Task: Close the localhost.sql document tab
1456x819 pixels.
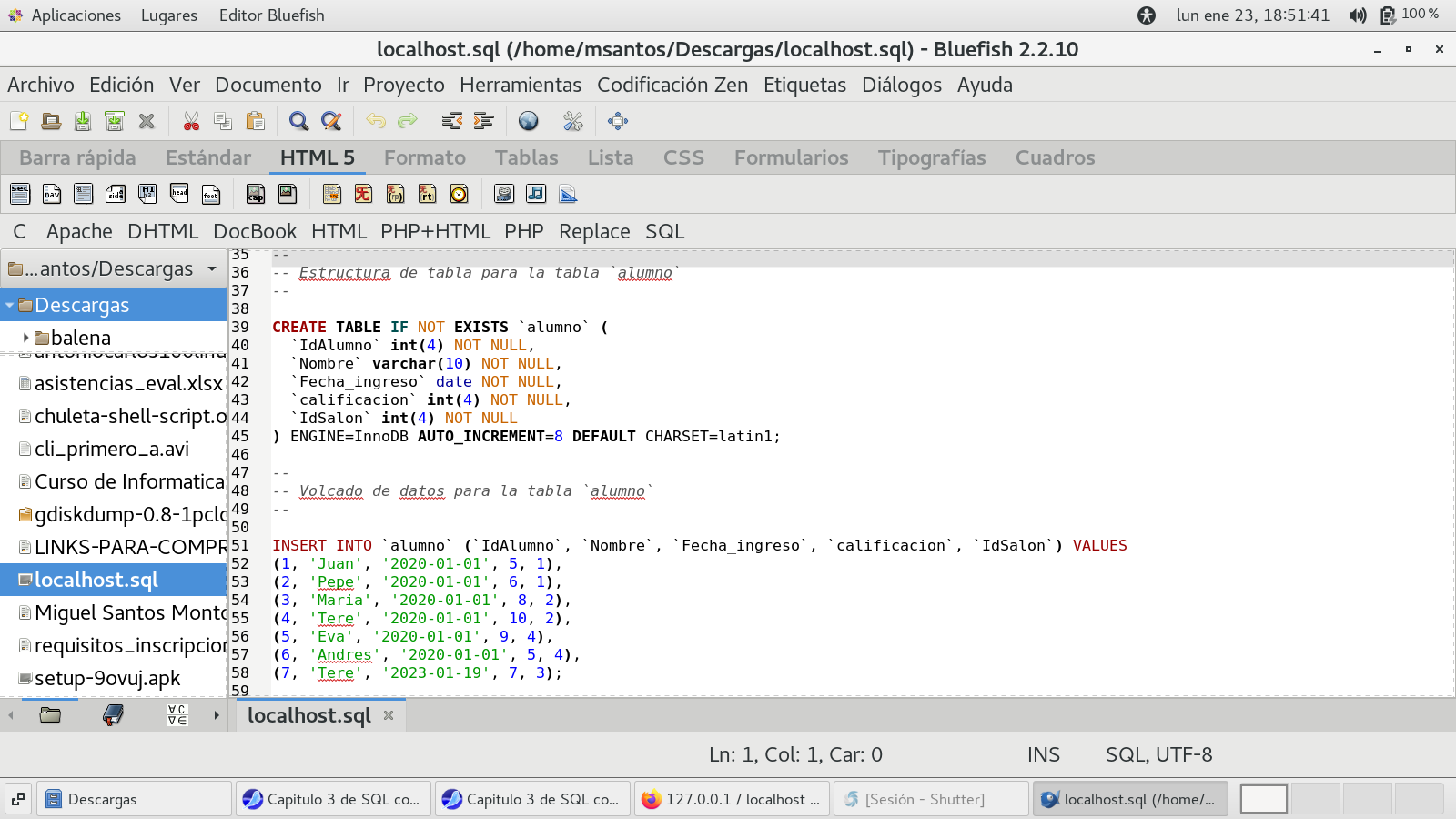Action: point(389,715)
